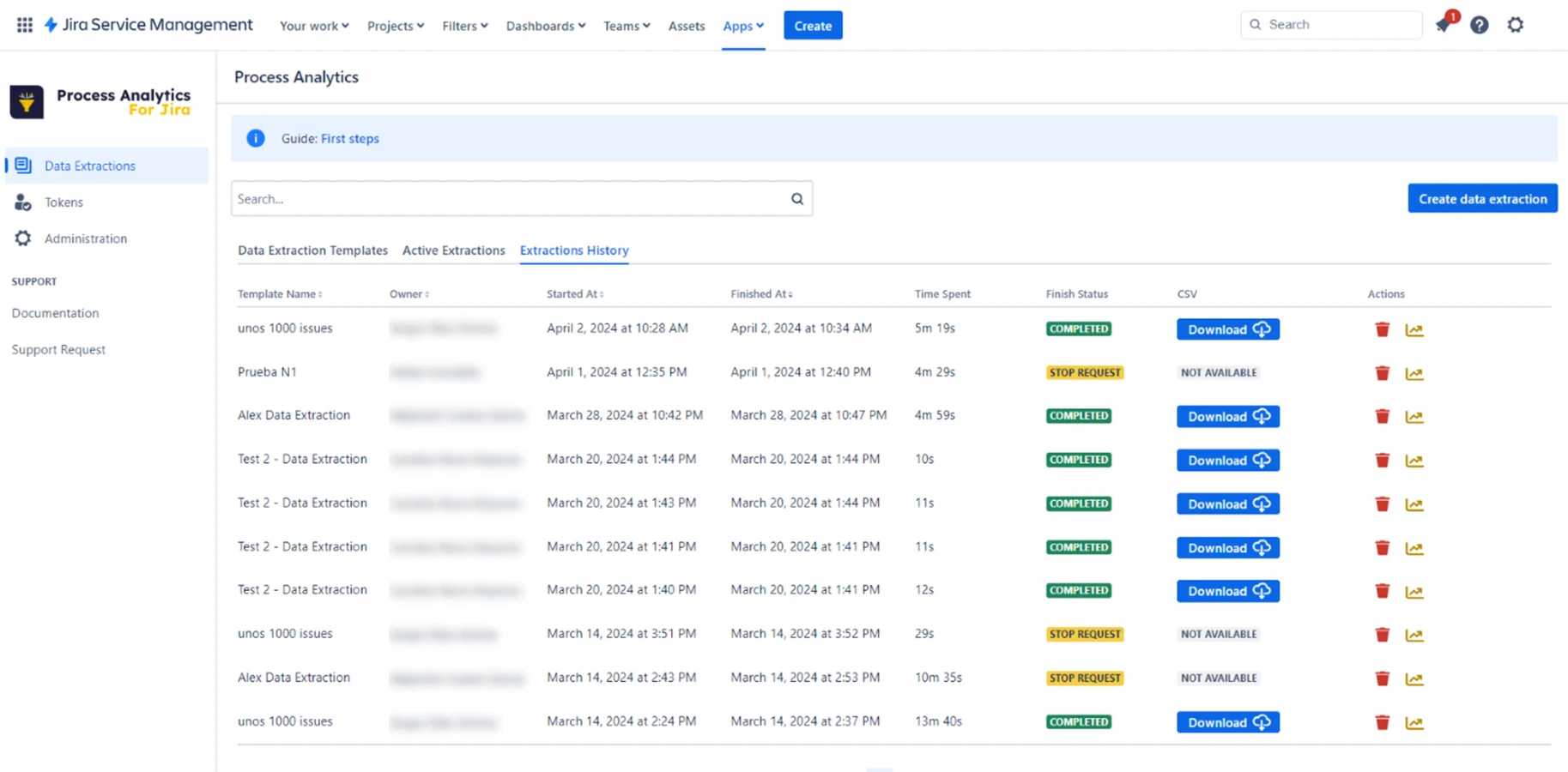
Task: Open the settings gear icon
Action: pos(1516,25)
